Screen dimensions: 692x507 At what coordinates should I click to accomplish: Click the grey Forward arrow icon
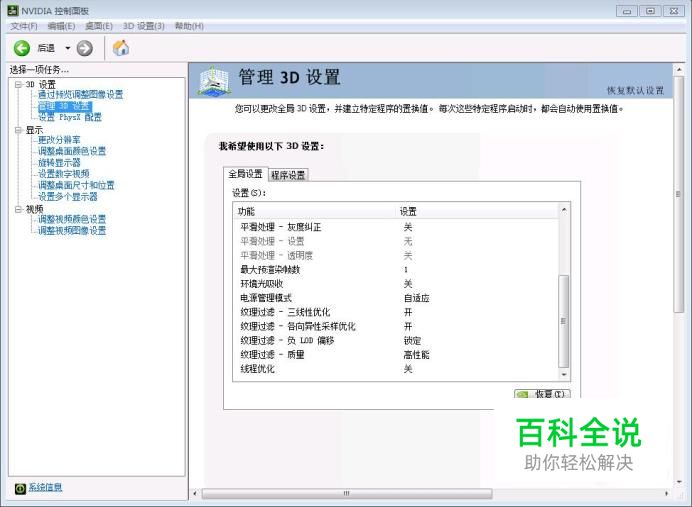coord(84,48)
